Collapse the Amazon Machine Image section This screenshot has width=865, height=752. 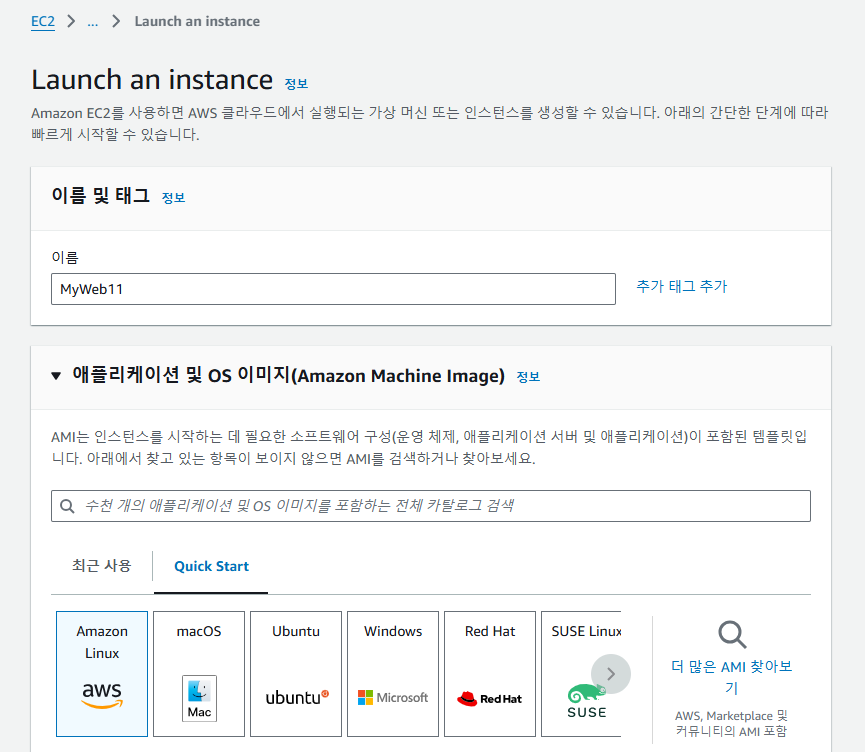(x=56, y=376)
